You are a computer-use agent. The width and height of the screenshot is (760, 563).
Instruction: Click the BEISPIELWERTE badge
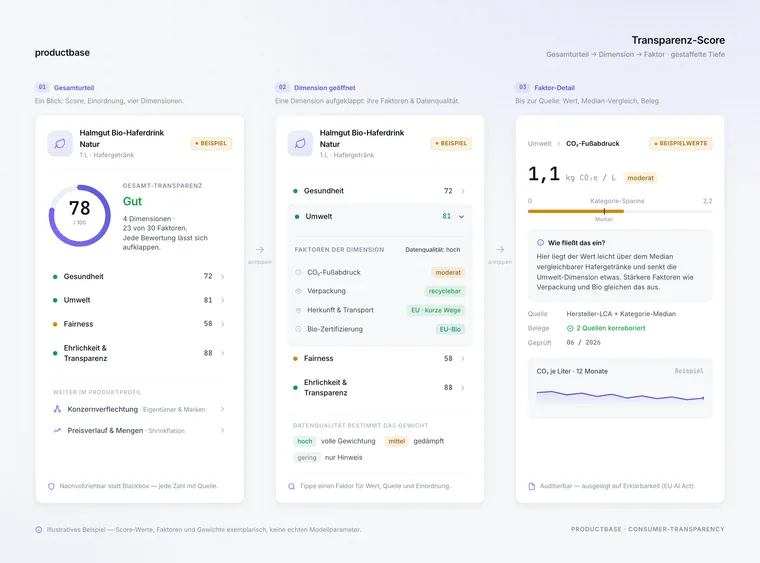[681, 143]
